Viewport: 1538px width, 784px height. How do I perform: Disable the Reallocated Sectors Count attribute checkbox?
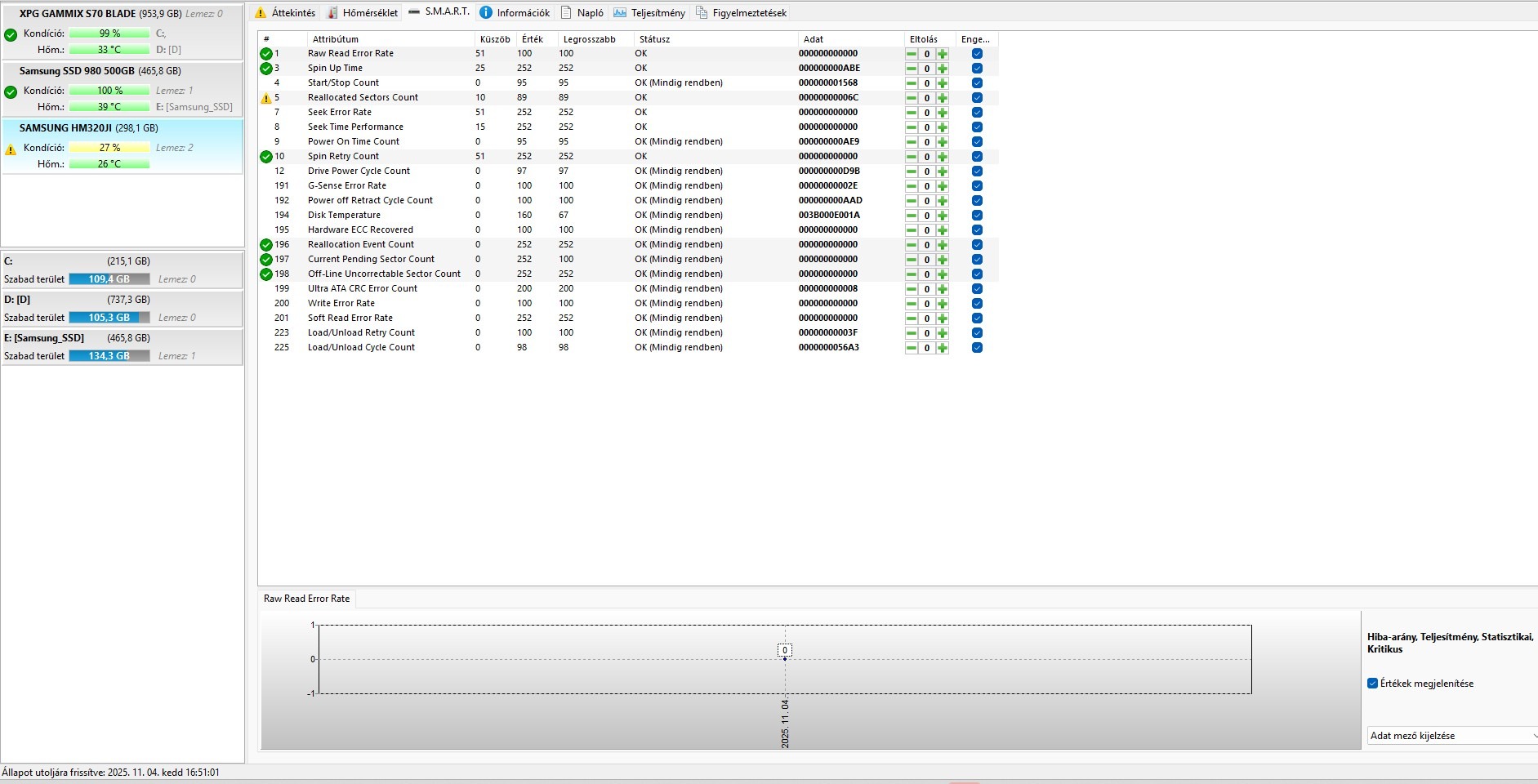(977, 98)
